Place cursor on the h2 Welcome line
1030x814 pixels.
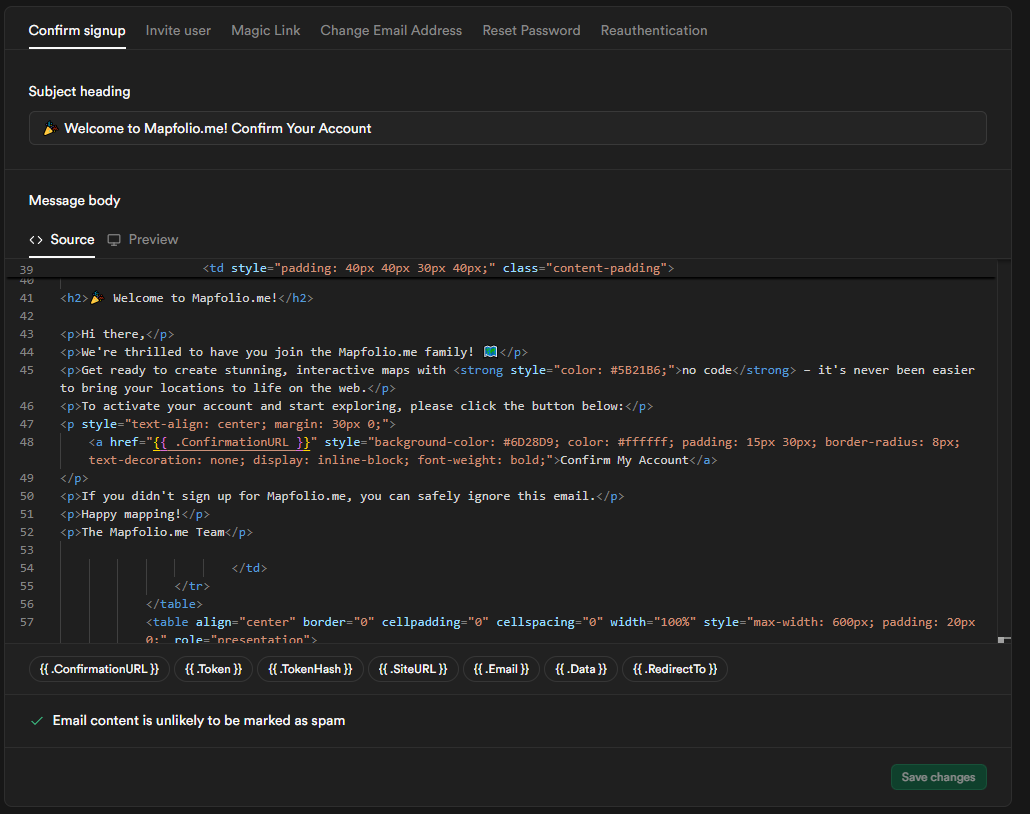point(187,298)
